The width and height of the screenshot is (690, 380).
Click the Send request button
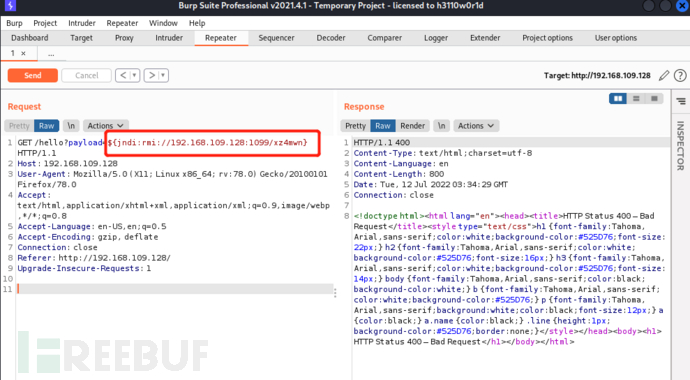33,75
